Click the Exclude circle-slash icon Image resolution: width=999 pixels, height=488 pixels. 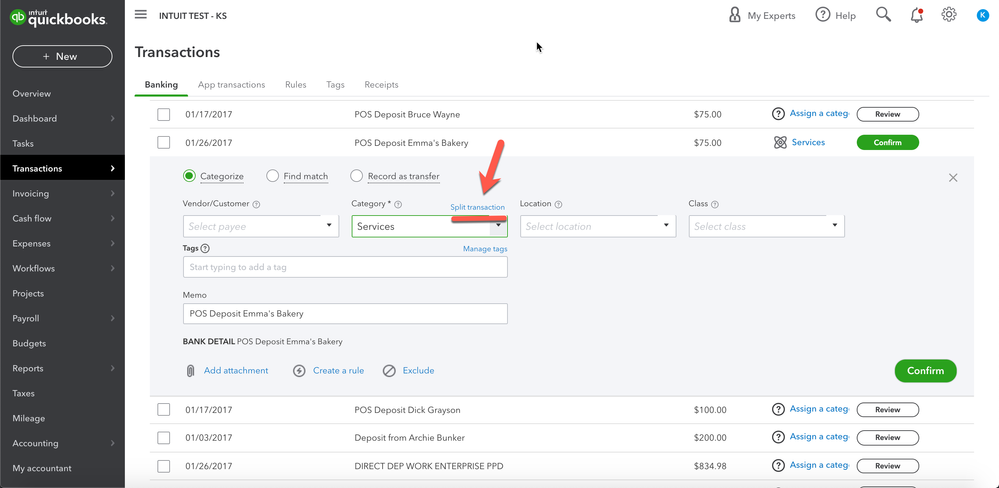pyautogui.click(x=389, y=371)
